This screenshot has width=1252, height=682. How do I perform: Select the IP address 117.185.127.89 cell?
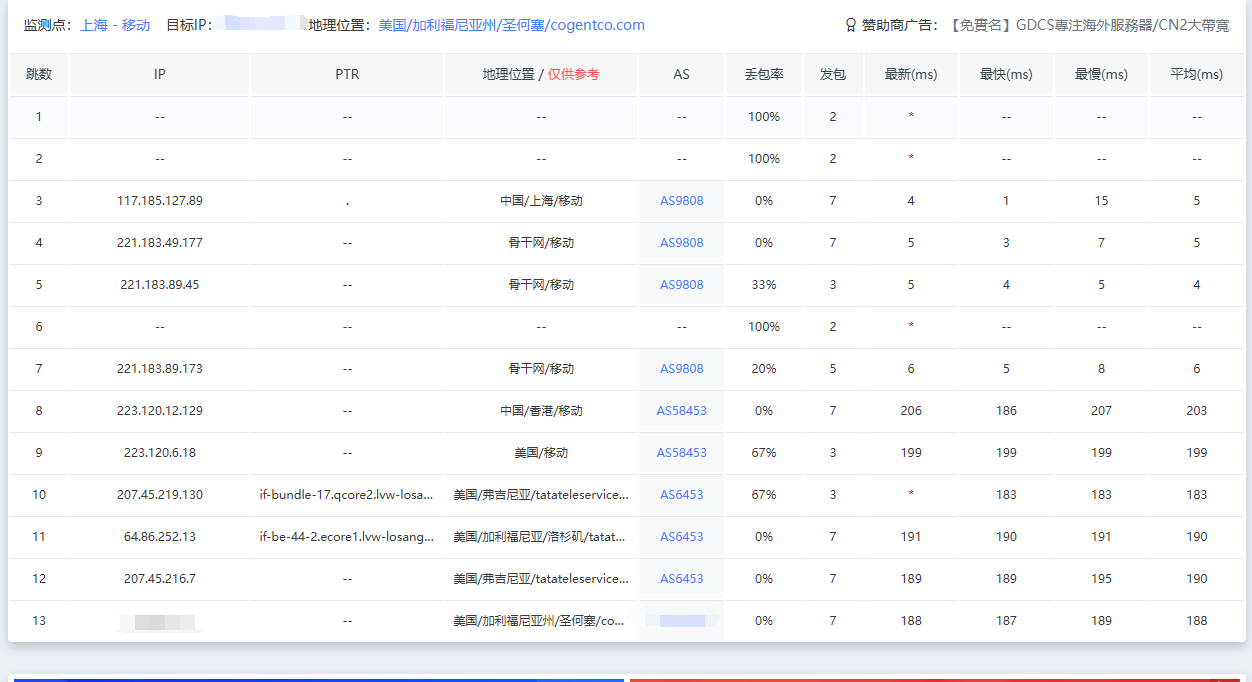coord(160,201)
